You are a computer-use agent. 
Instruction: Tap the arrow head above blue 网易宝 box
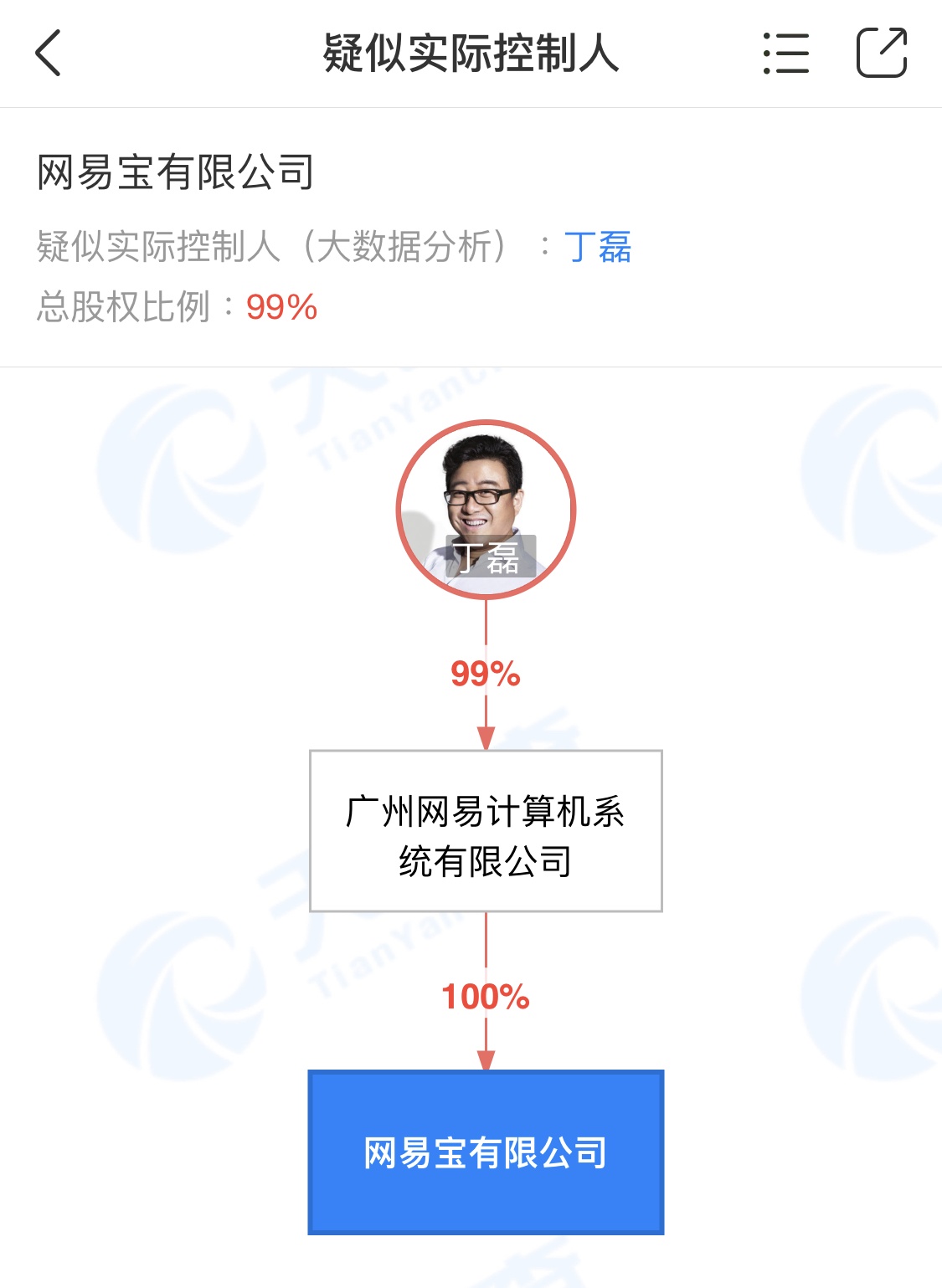point(486,1059)
